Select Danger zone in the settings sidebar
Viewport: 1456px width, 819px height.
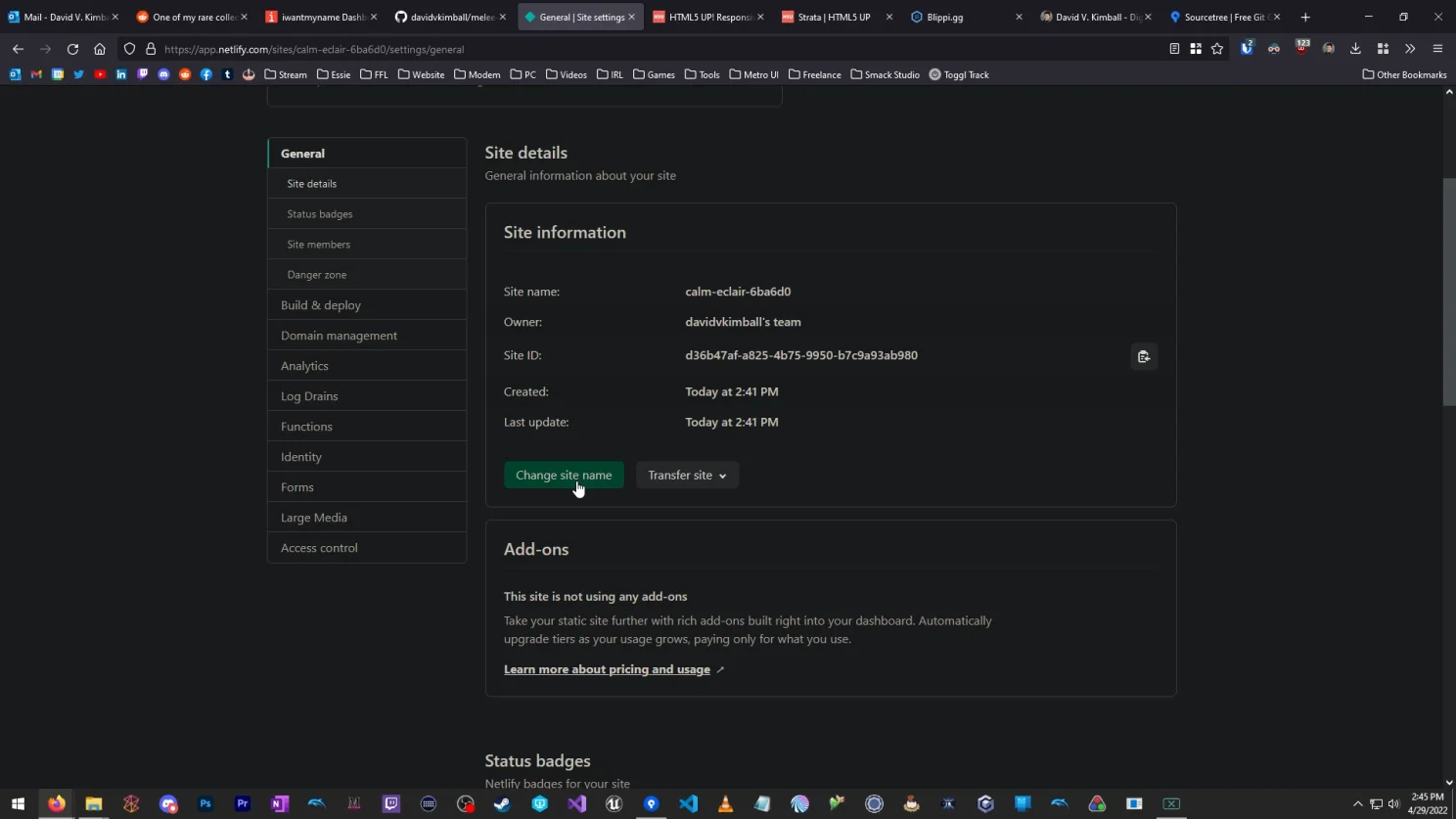tap(315, 275)
